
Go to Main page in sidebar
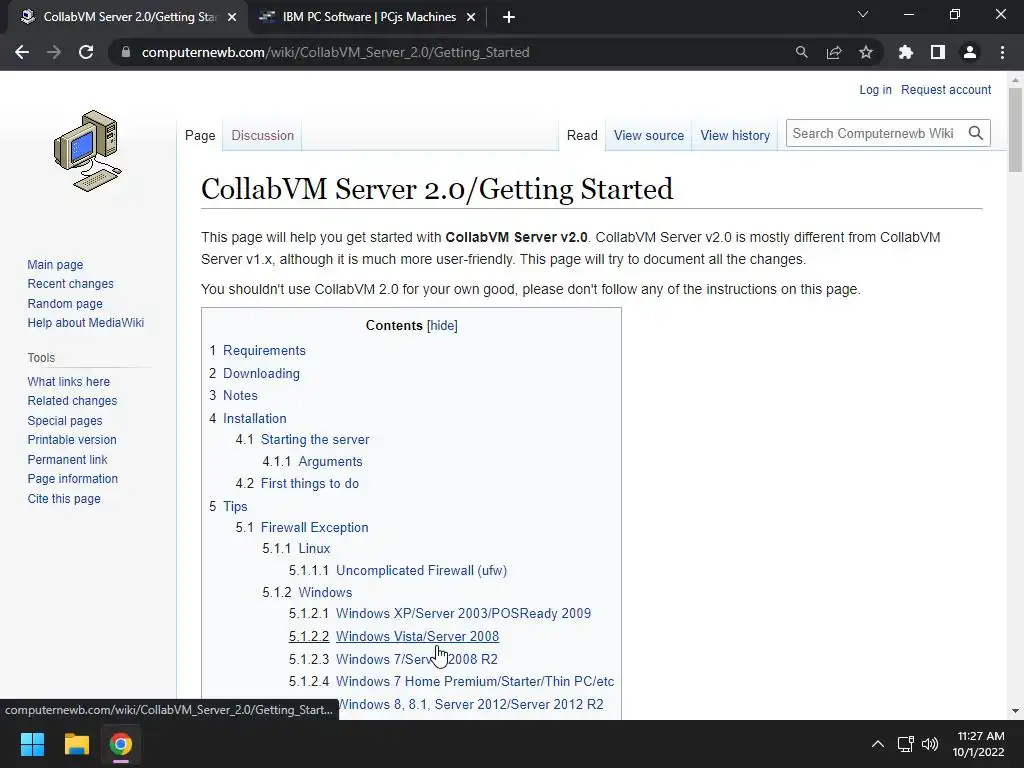pyautogui.click(x=55, y=264)
